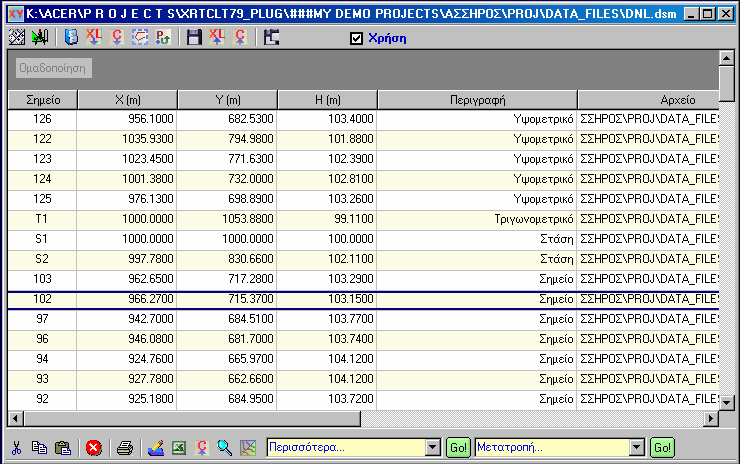The height and width of the screenshot is (464, 740).
Task: Delete using the red X circle icon
Action: click(x=93, y=447)
